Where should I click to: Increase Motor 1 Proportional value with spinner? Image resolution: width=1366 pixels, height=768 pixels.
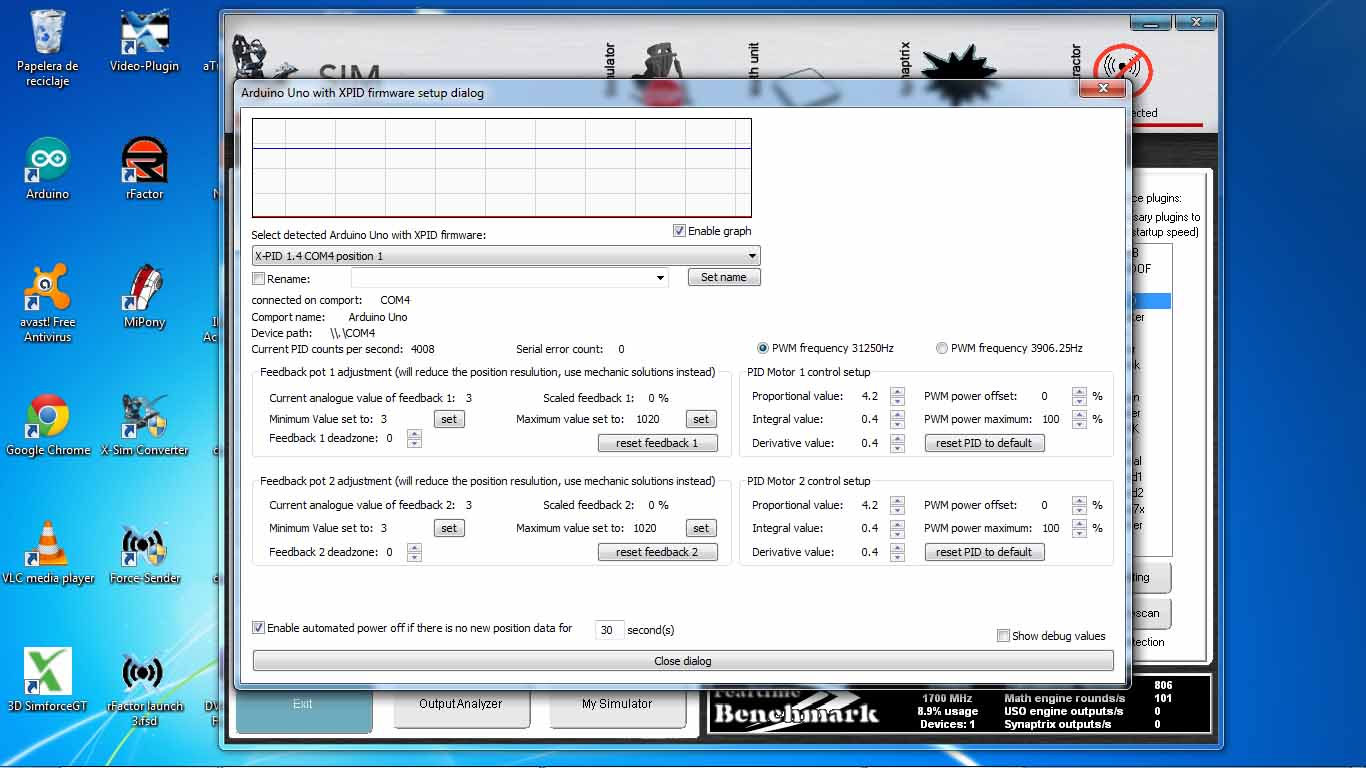(897, 392)
